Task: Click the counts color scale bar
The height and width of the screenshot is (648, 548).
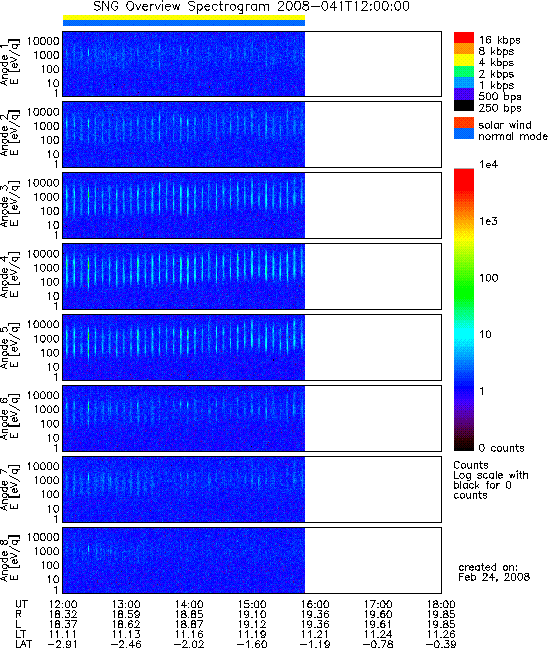Action: (464, 310)
